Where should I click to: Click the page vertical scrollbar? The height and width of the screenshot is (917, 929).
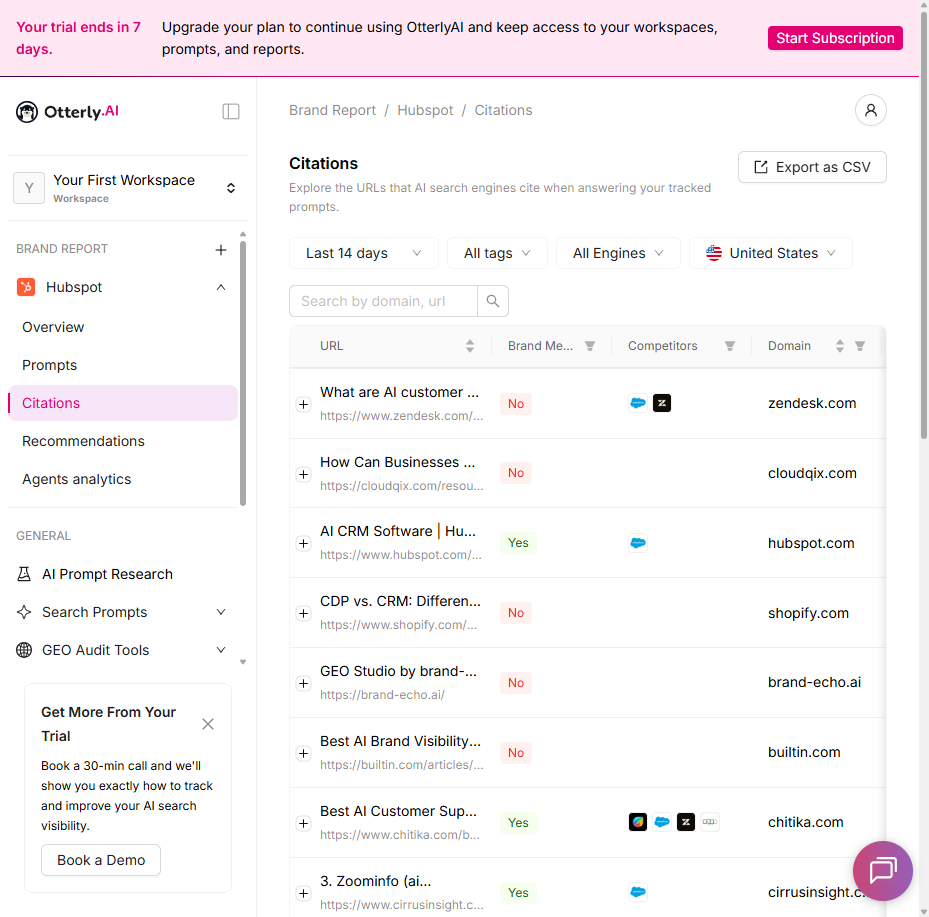click(924, 225)
